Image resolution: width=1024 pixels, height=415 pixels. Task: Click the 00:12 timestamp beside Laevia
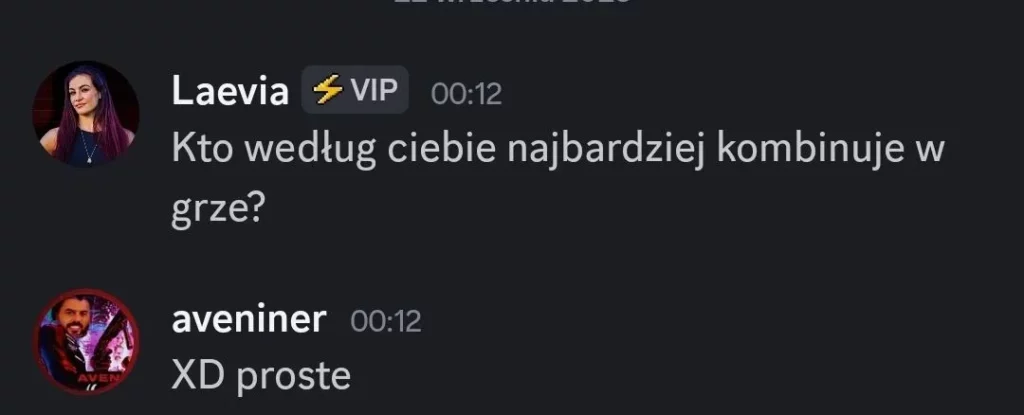(x=466, y=94)
